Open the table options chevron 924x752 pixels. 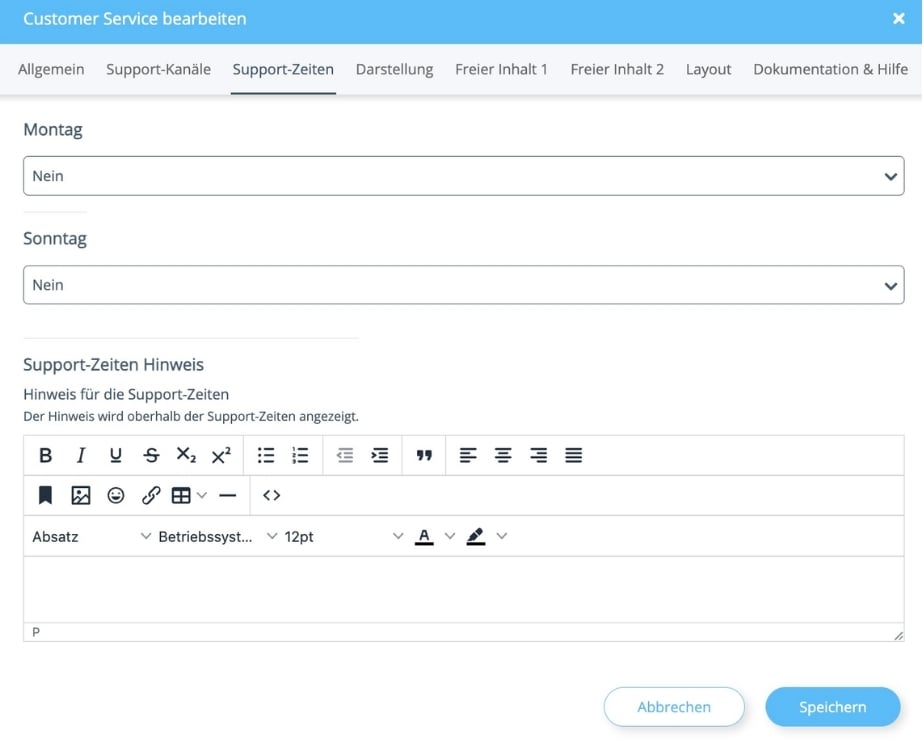tap(202, 496)
